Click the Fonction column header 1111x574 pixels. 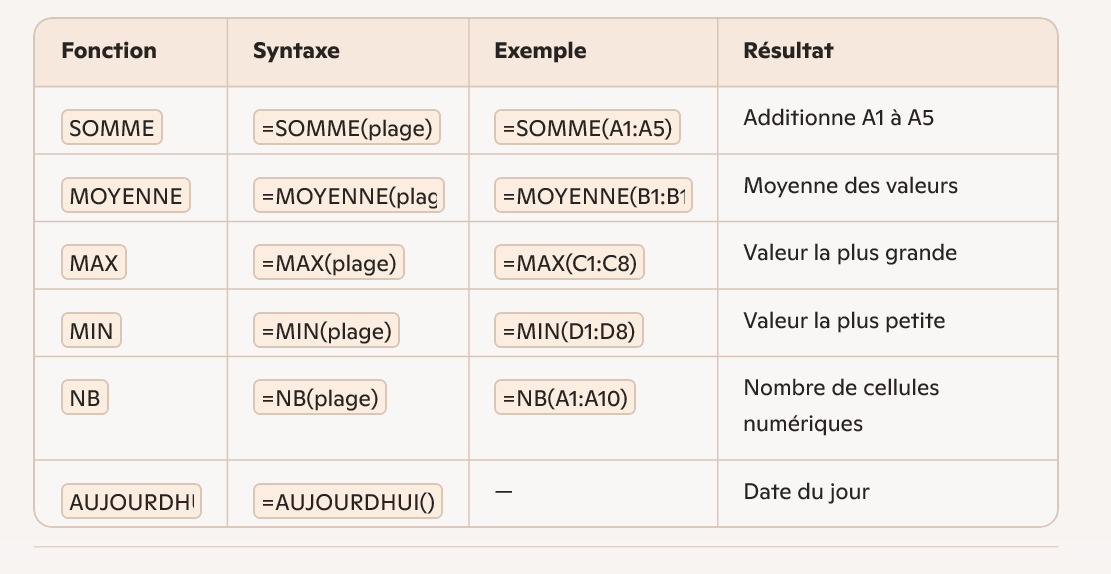click(x=109, y=51)
